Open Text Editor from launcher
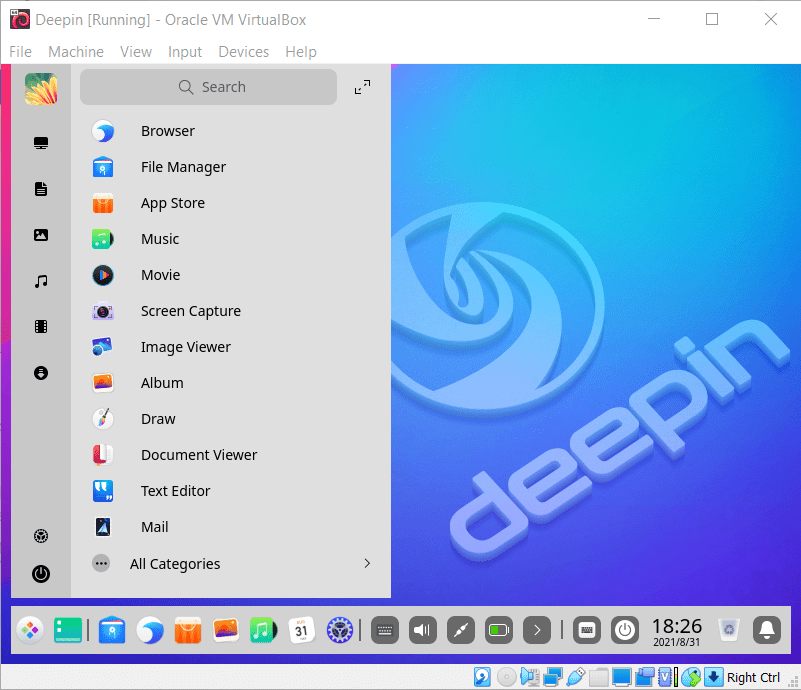801x690 pixels. coord(230,491)
